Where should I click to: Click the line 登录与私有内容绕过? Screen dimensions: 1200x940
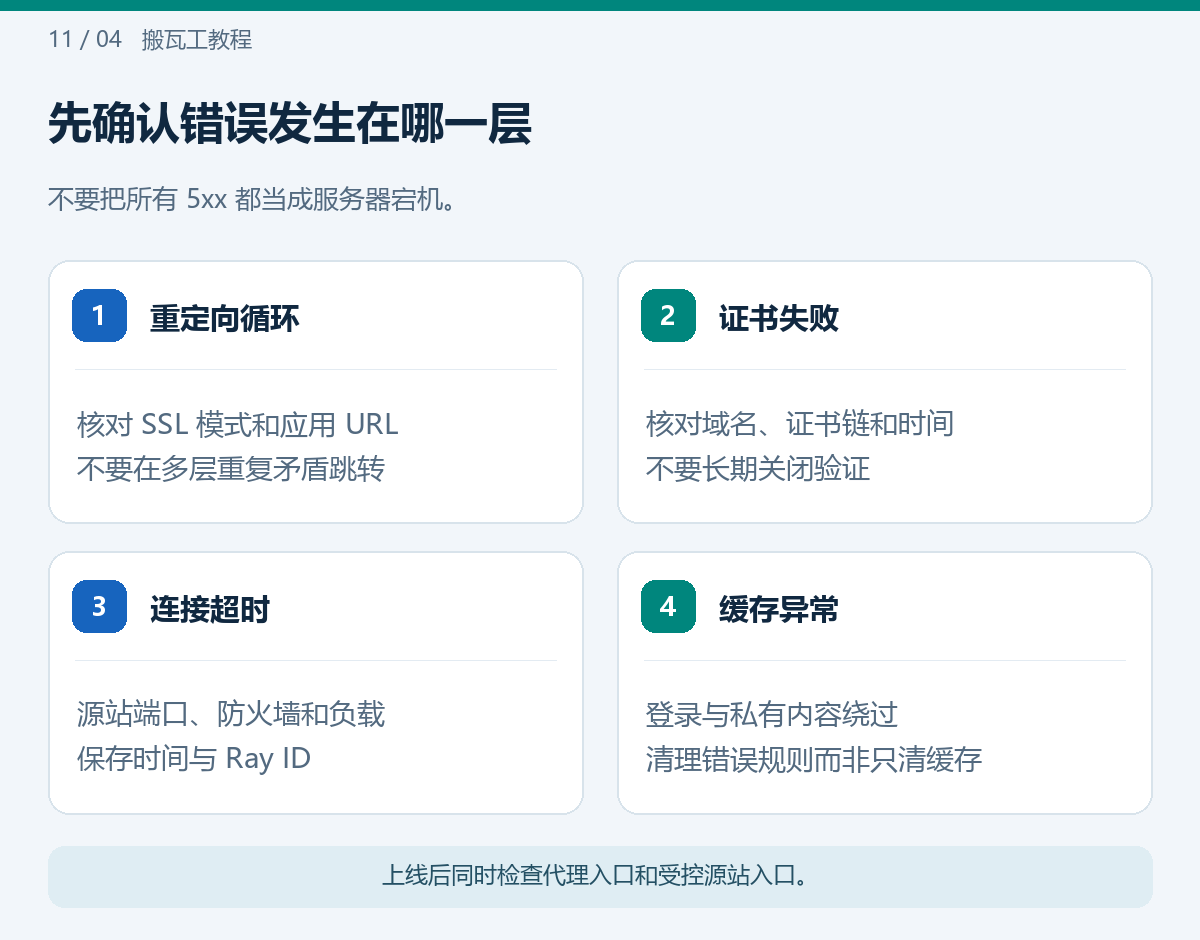[772, 715]
